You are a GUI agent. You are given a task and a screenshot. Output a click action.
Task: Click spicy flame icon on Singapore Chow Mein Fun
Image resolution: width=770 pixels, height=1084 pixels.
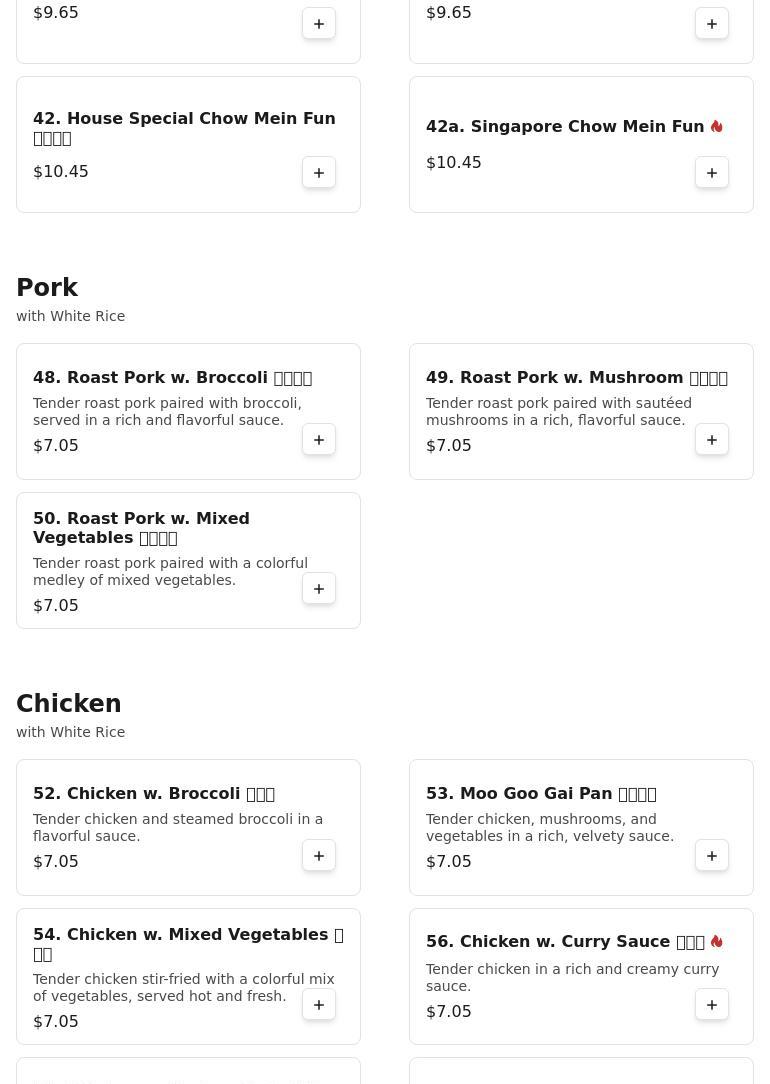coord(716,127)
